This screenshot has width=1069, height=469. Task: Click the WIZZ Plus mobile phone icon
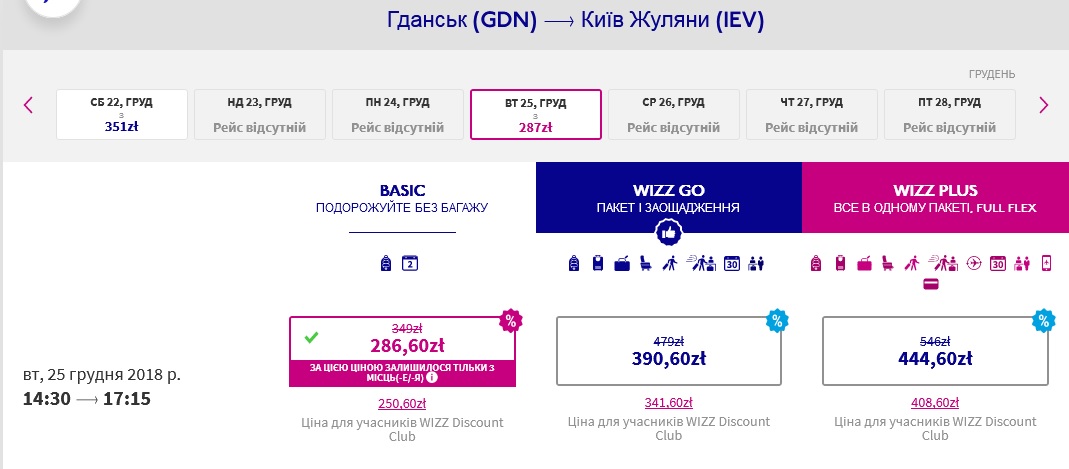click(1046, 263)
